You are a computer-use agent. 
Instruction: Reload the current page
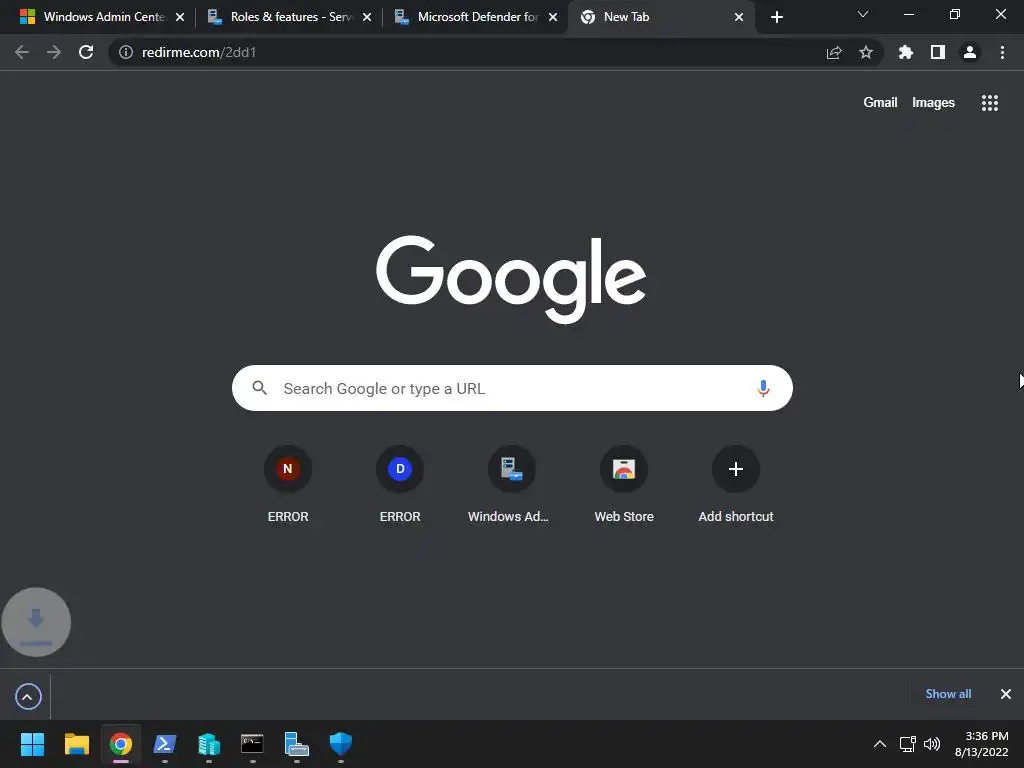click(86, 52)
